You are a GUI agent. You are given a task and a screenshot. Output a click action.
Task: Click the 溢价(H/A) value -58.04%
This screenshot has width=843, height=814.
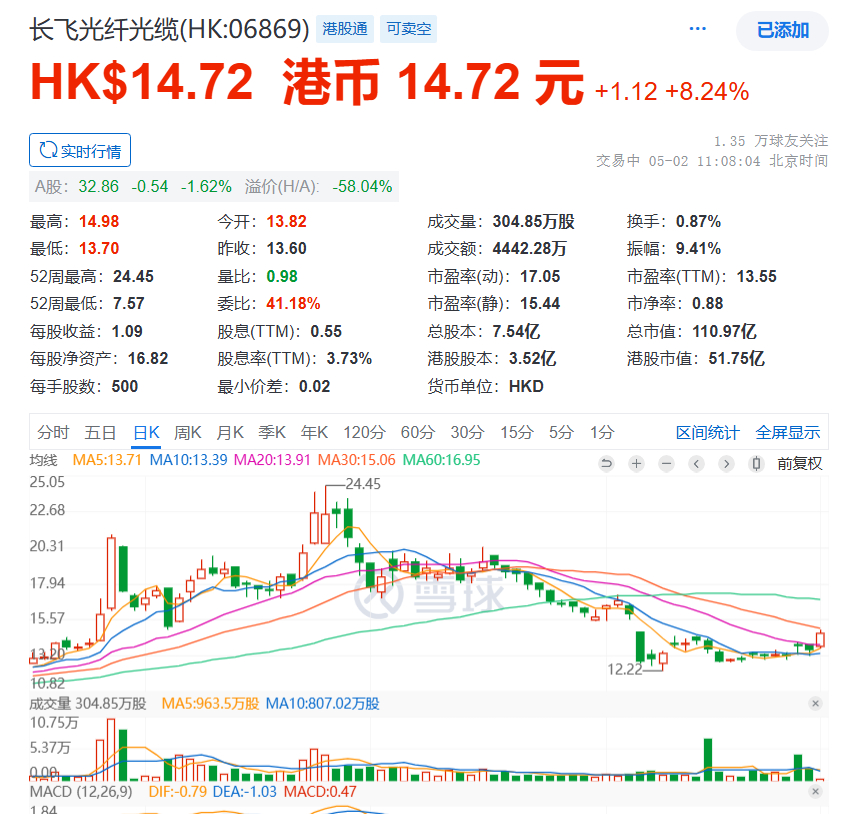(362, 187)
